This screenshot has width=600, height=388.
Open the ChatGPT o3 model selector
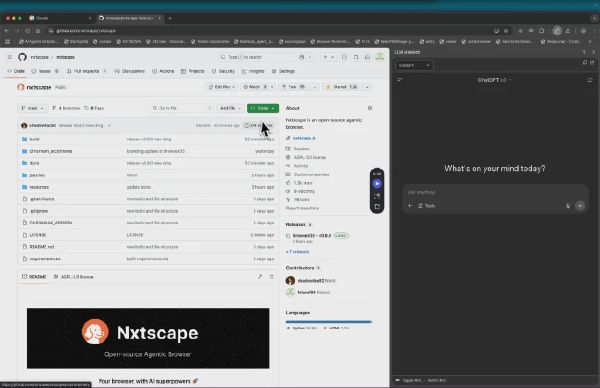tap(494, 80)
